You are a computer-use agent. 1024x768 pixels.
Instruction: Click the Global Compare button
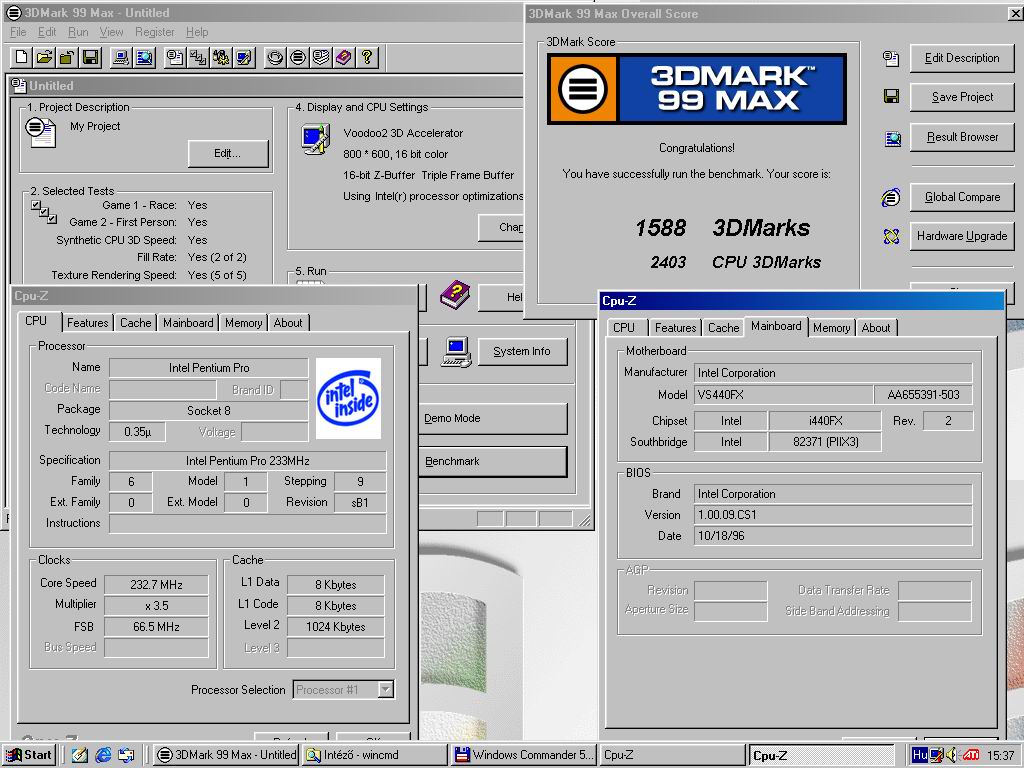click(x=962, y=197)
